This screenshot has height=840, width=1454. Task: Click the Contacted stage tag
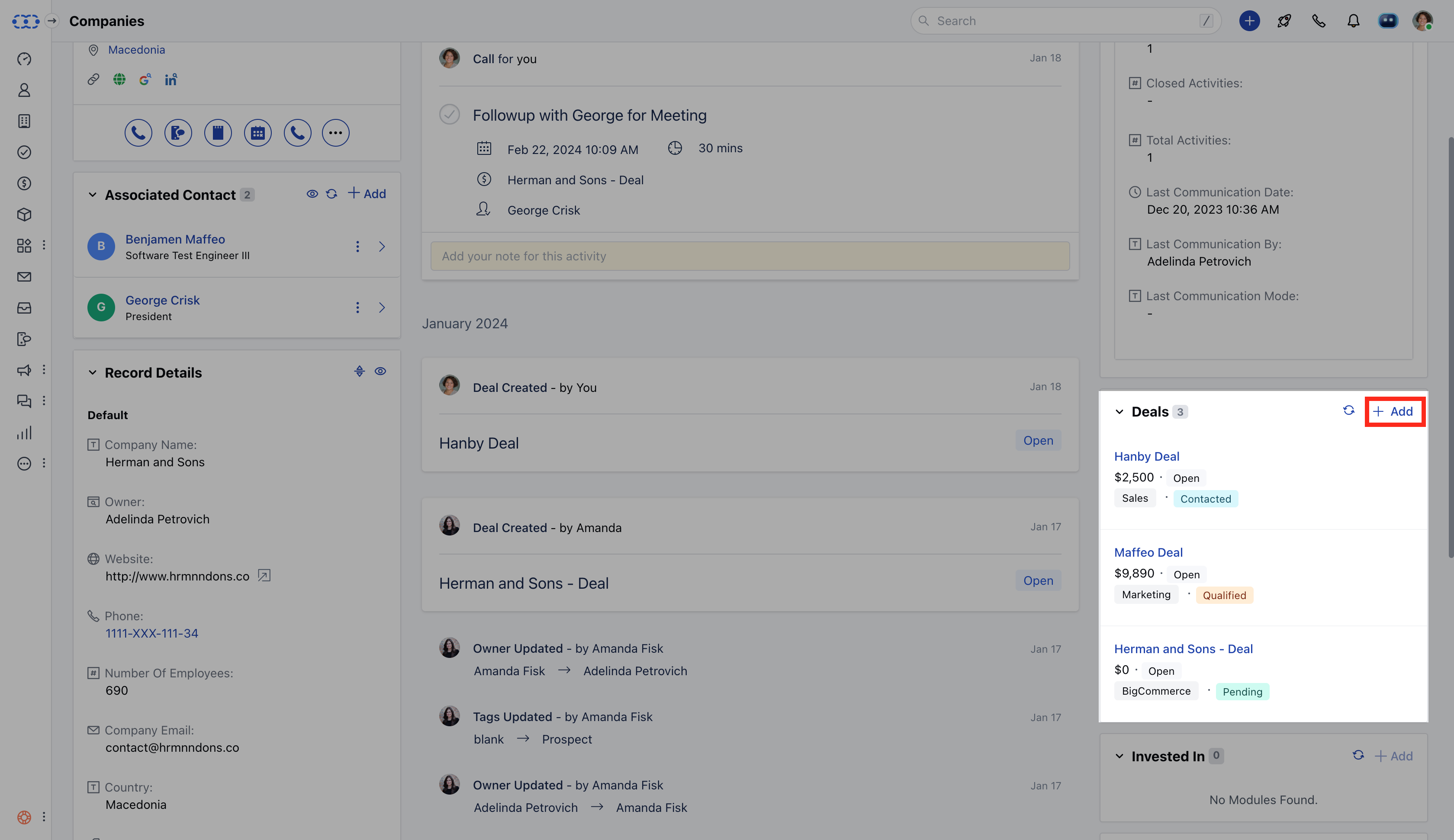click(1205, 499)
